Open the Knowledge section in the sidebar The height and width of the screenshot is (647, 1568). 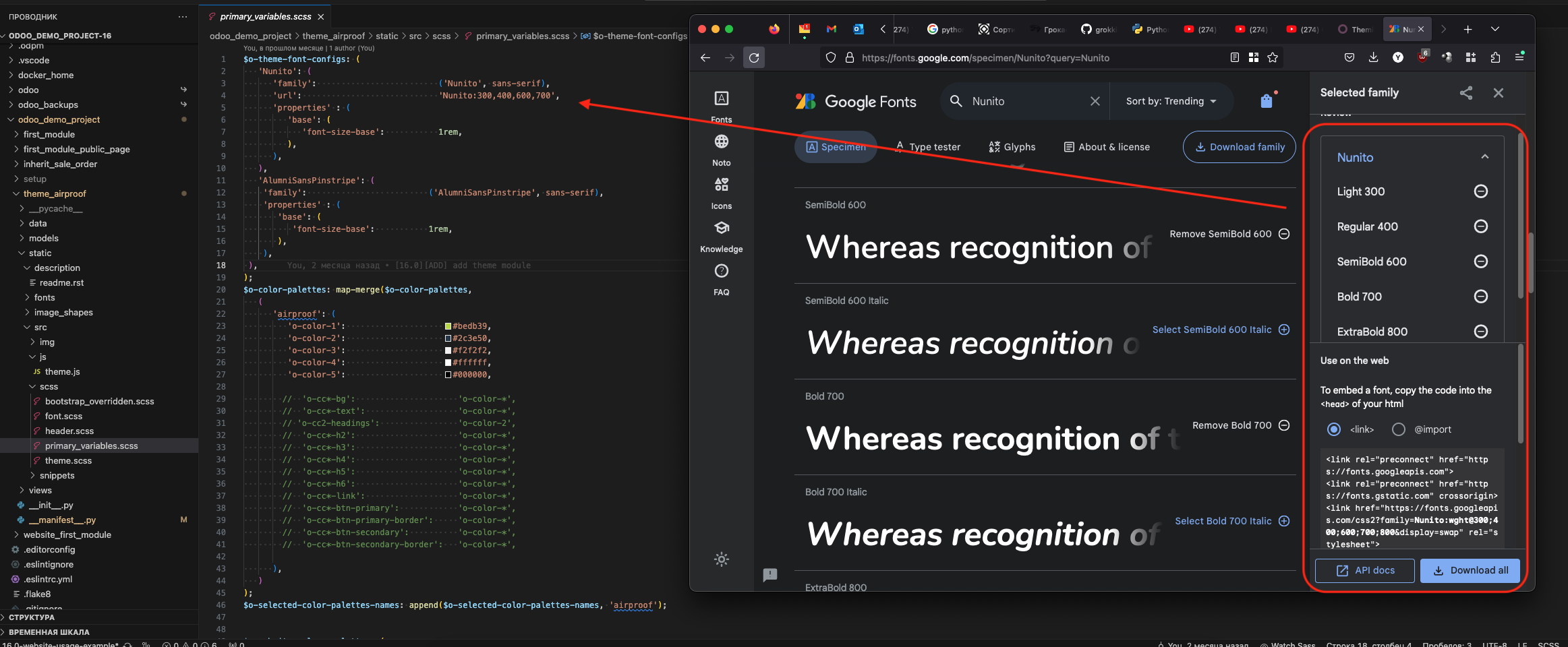tap(721, 236)
